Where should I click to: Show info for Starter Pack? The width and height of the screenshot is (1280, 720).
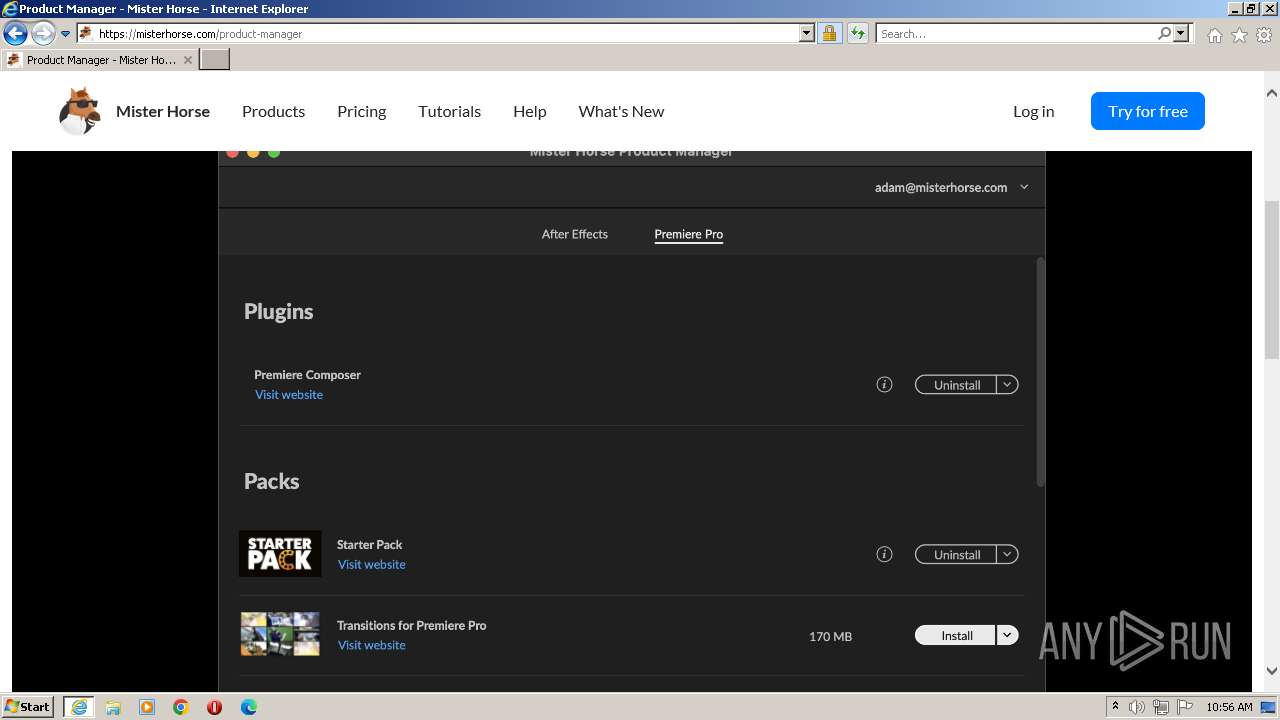tap(884, 554)
